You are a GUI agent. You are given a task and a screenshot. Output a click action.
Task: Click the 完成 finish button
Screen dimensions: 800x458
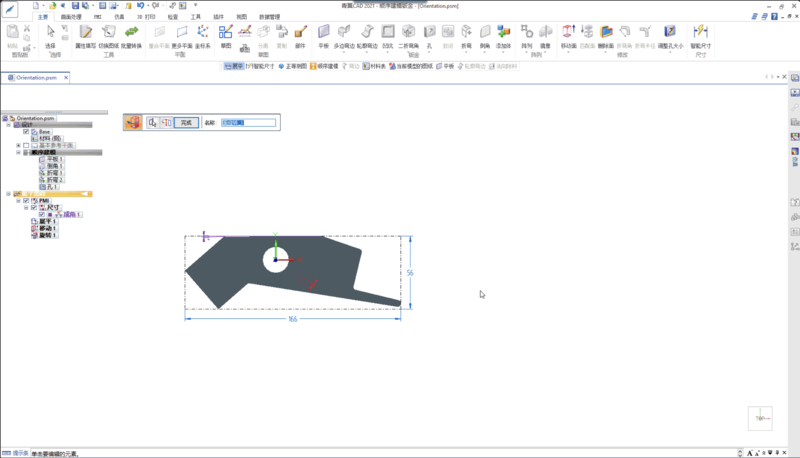tap(186, 122)
